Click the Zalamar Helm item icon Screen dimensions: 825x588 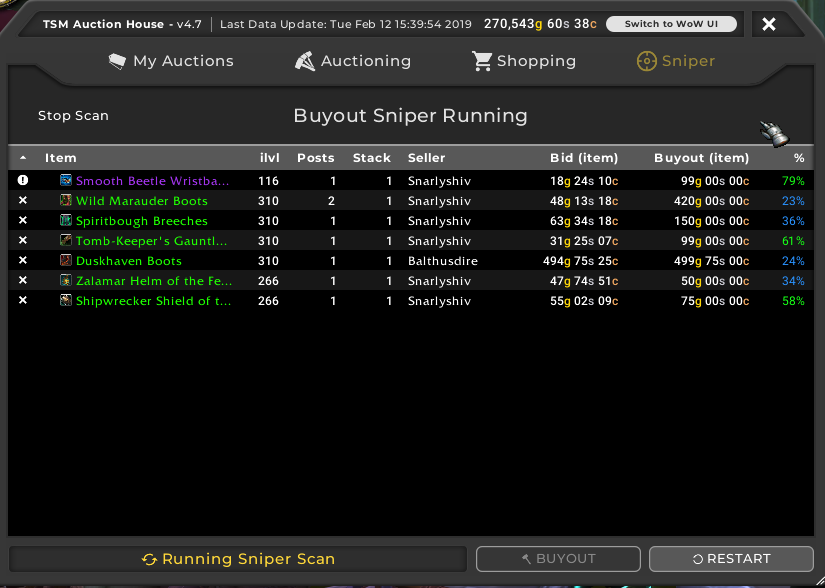66,281
